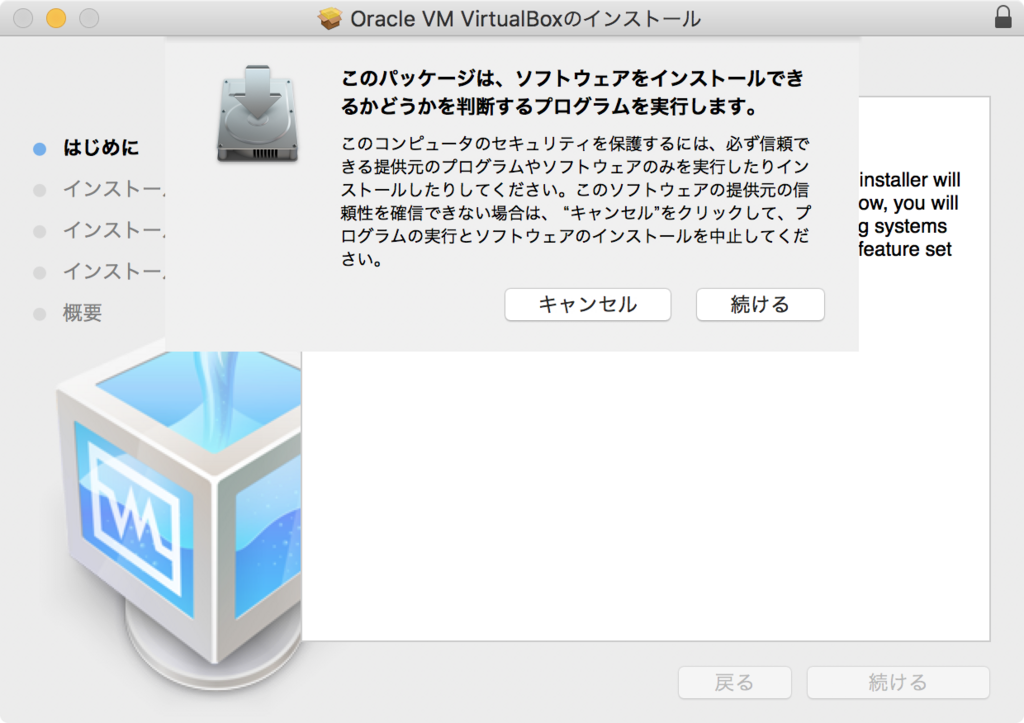Click the greyed-out 戻る button

pyautogui.click(x=735, y=683)
